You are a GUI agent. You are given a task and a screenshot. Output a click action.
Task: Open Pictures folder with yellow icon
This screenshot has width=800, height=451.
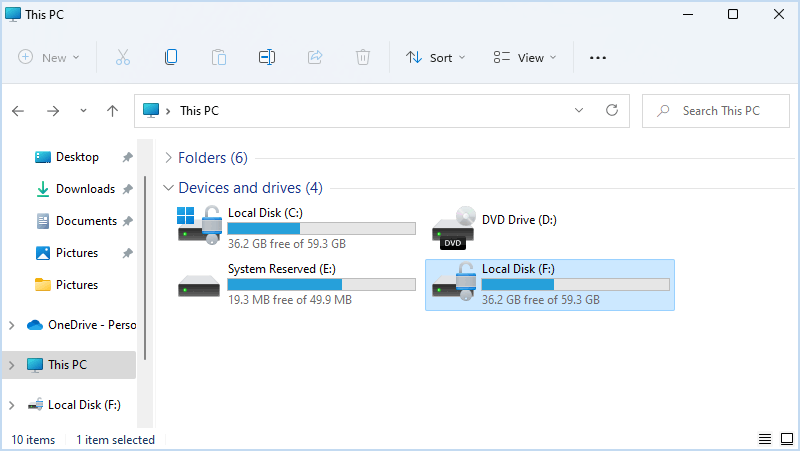pyautogui.click(x=67, y=285)
